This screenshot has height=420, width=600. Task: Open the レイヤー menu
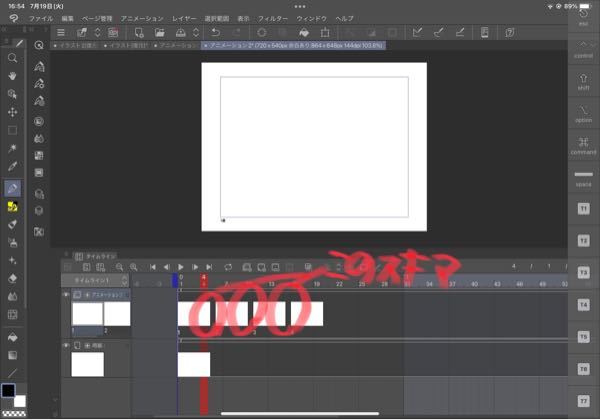point(184,18)
